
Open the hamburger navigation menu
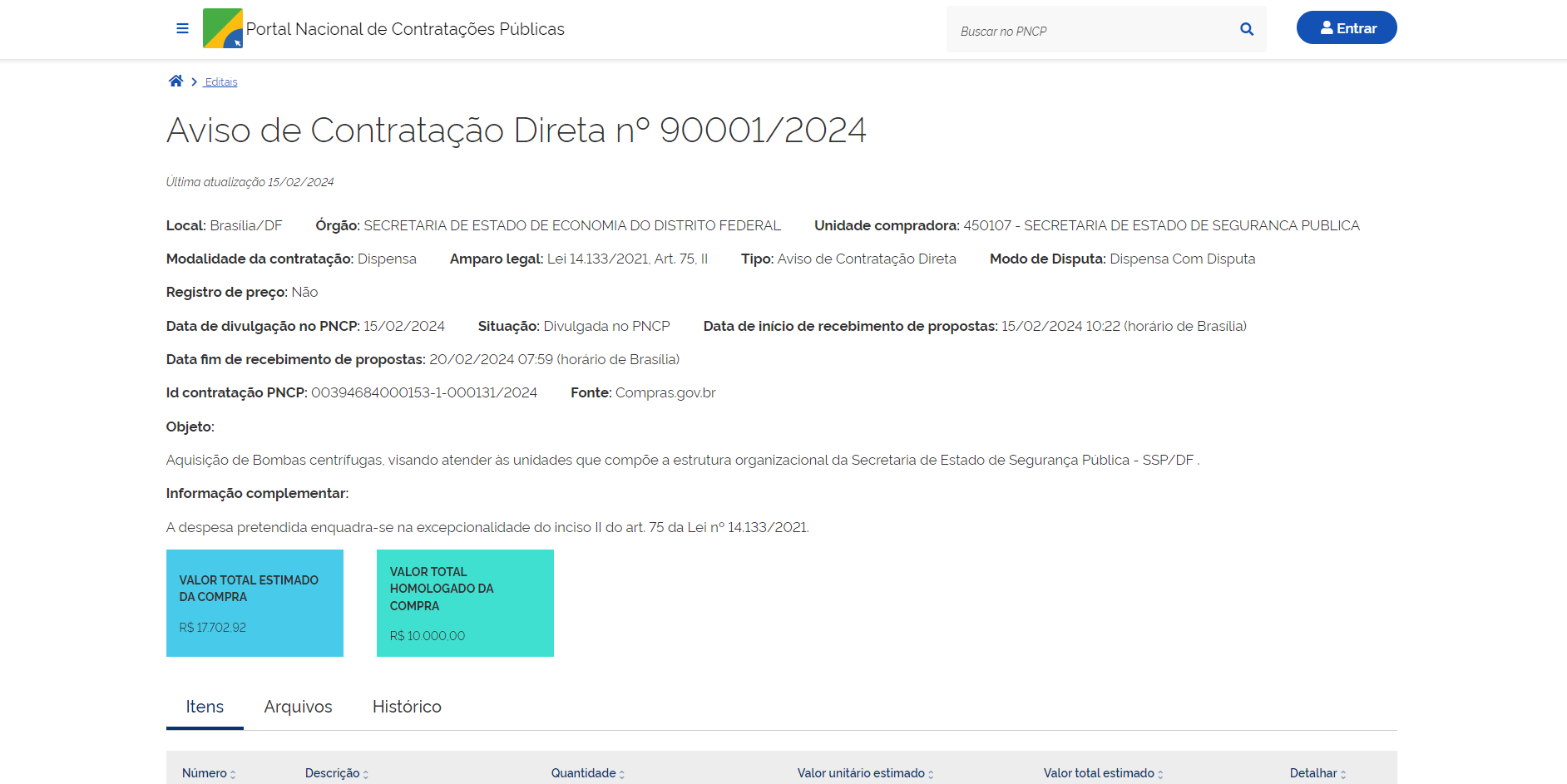182,29
